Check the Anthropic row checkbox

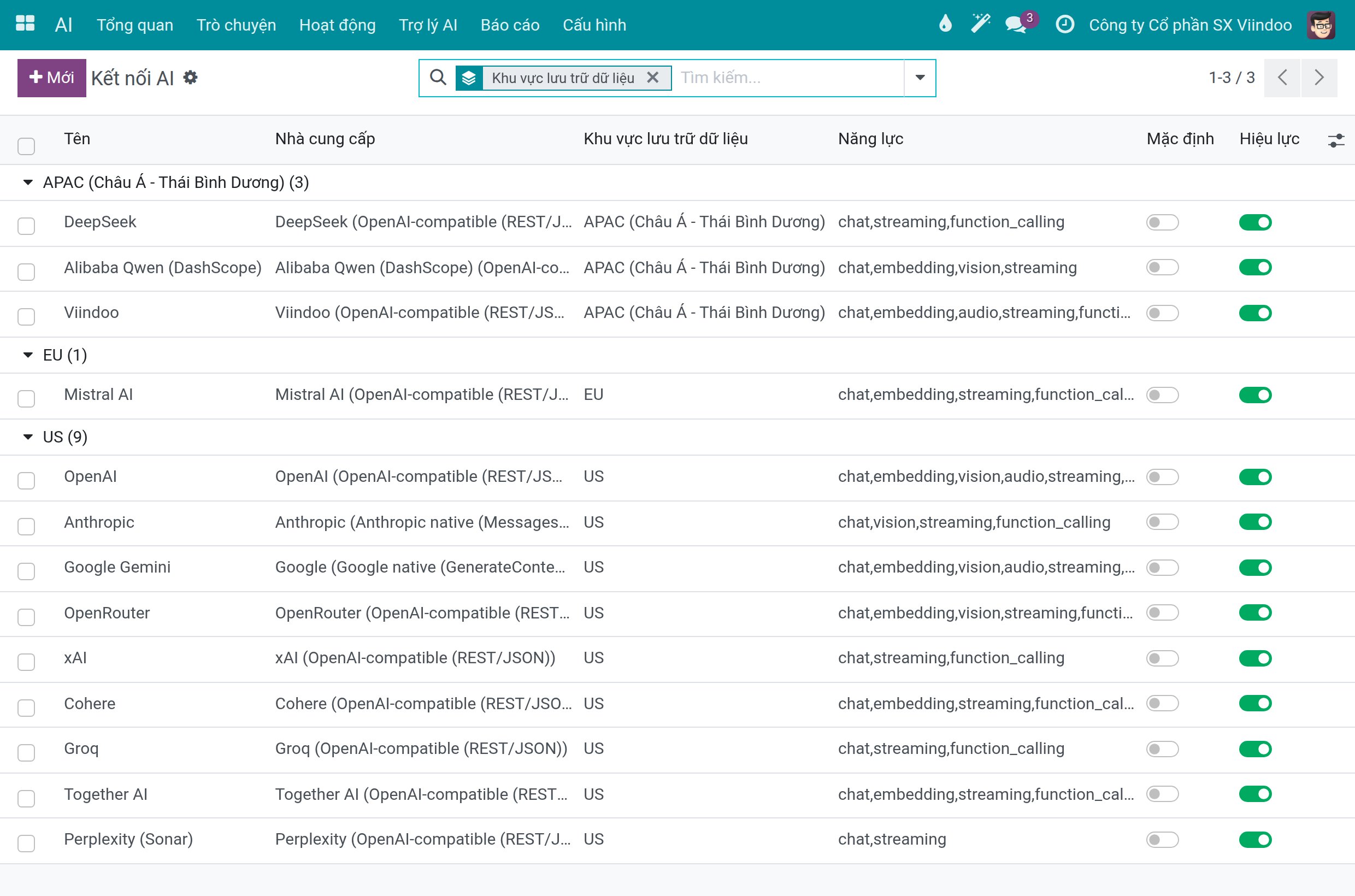(26, 526)
